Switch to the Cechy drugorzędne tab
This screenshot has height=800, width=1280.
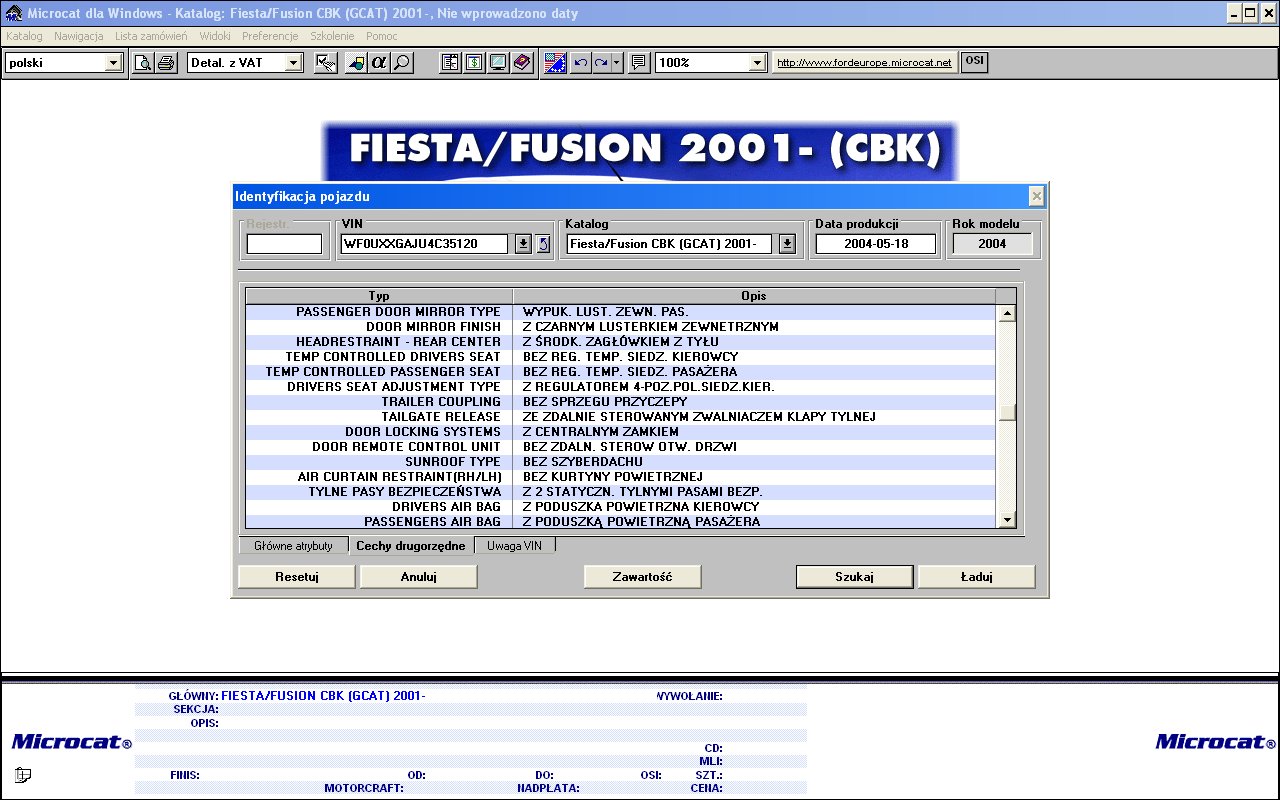tap(411, 545)
